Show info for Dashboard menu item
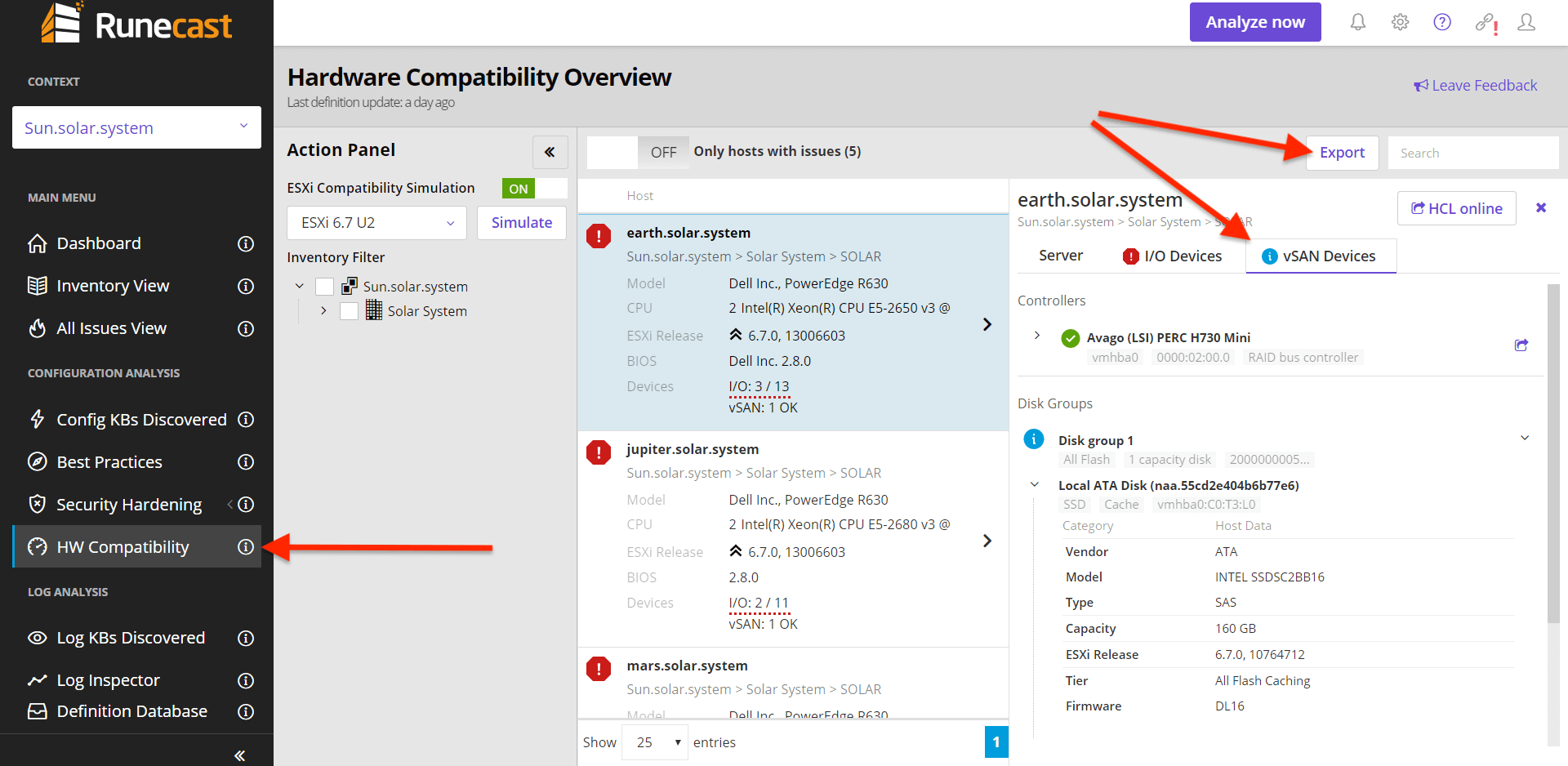The height and width of the screenshot is (766, 1568). click(x=246, y=243)
